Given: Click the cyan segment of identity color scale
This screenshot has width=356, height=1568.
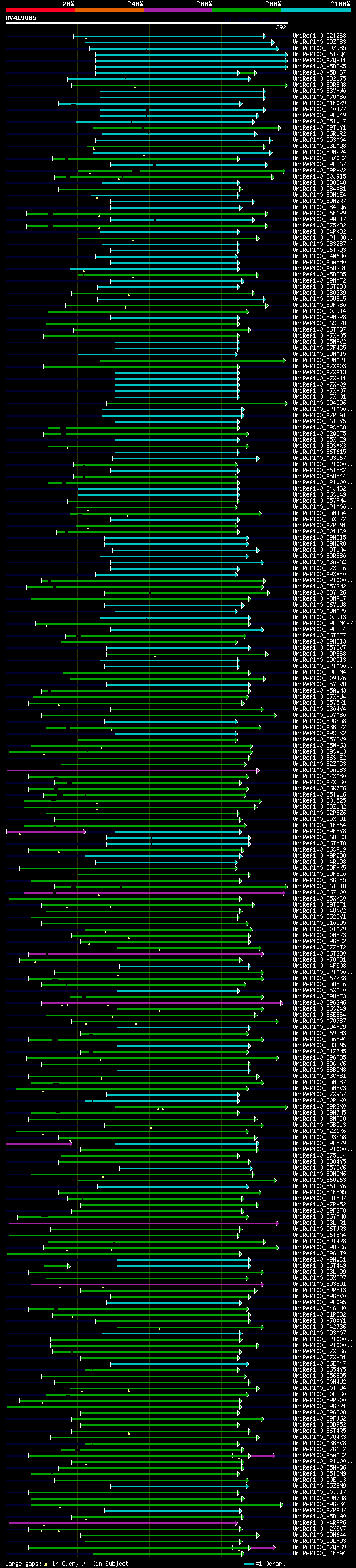Looking at the screenshot, I should (316, 10).
